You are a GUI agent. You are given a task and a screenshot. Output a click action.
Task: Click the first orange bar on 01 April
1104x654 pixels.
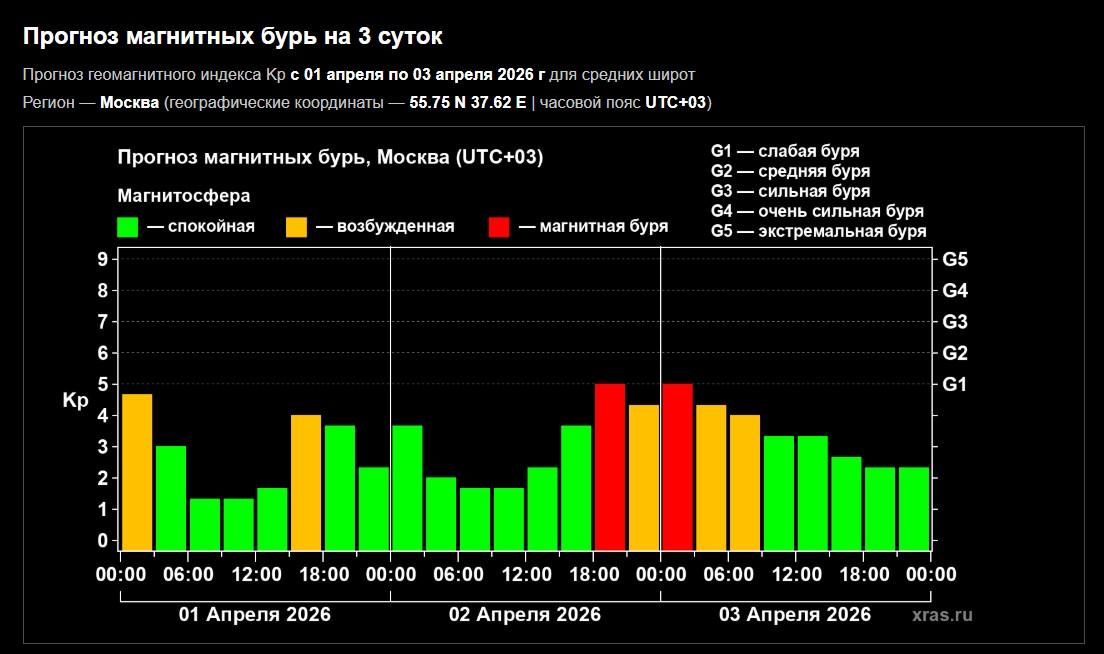(137, 471)
